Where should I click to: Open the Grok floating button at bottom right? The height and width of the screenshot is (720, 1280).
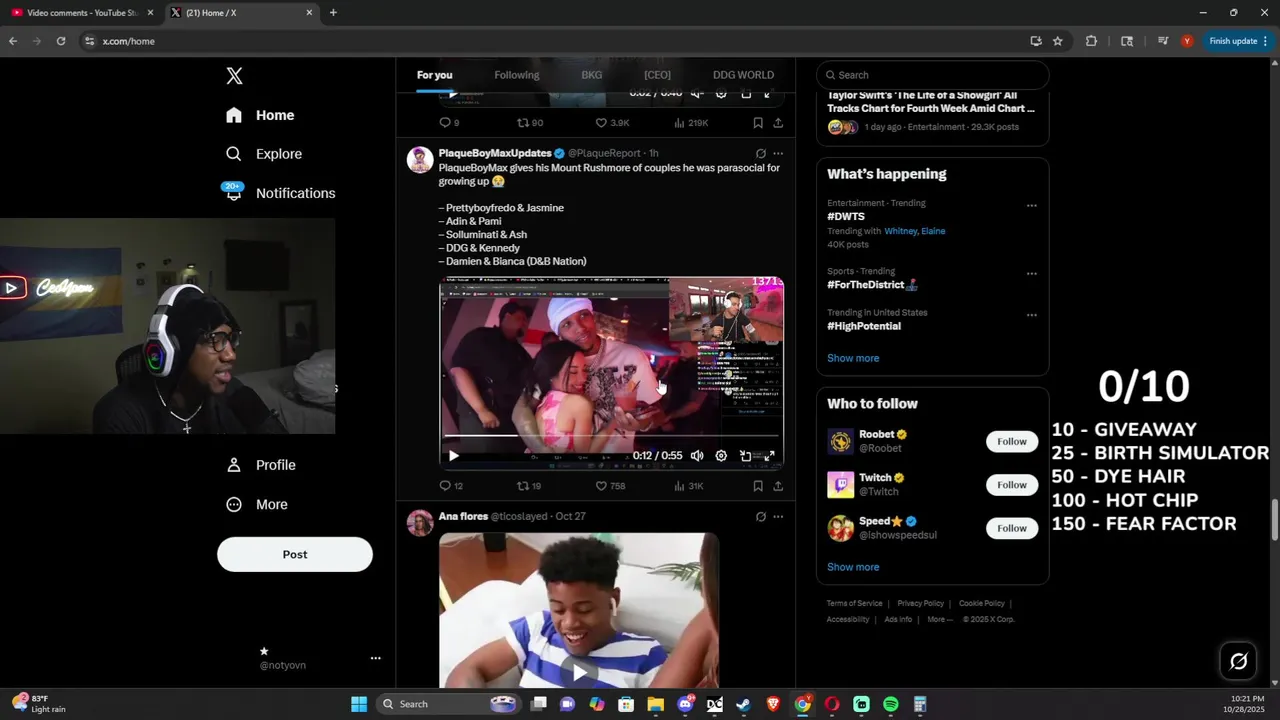[x=1238, y=661]
